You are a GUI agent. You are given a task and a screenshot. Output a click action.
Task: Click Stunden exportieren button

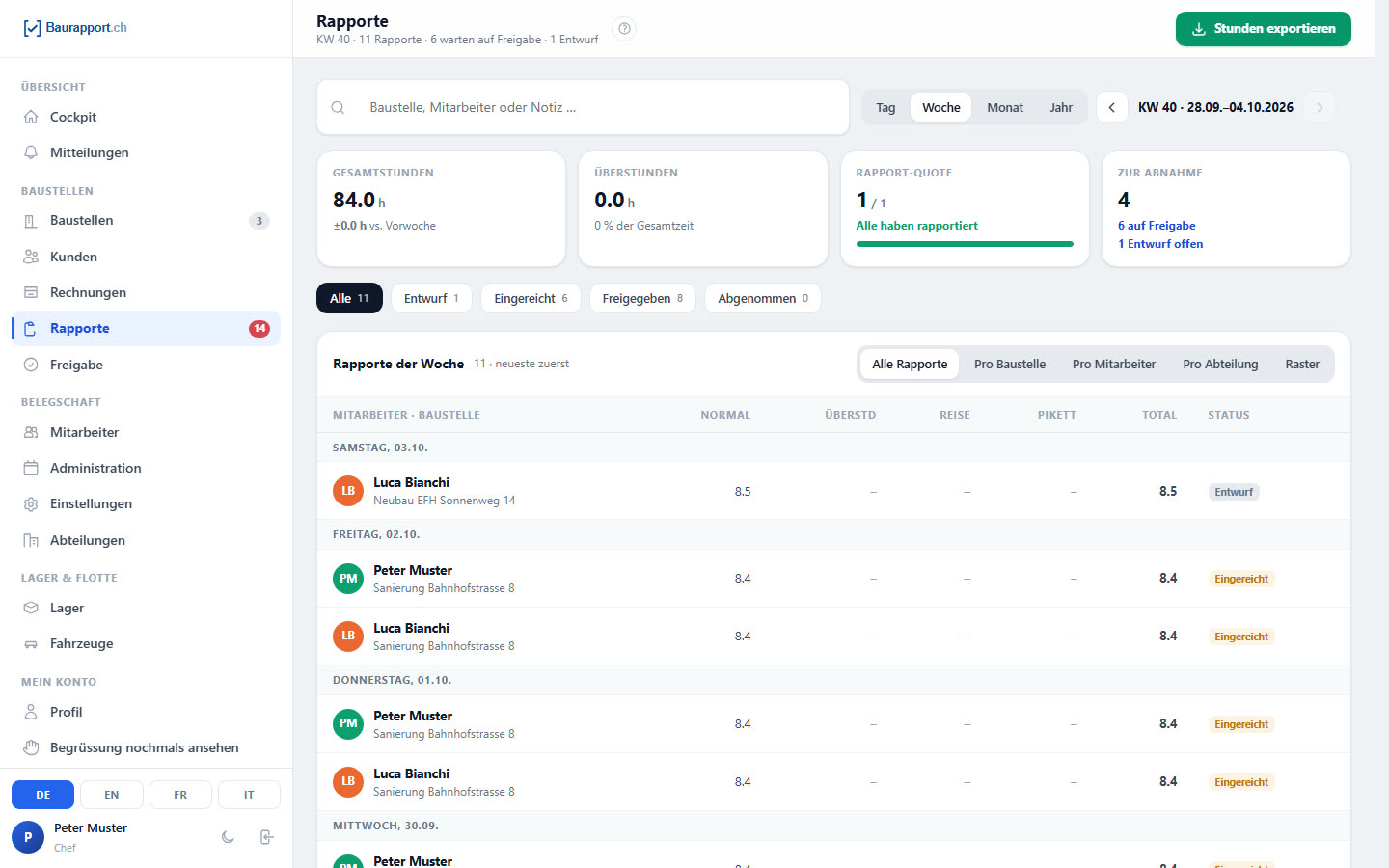[1264, 29]
